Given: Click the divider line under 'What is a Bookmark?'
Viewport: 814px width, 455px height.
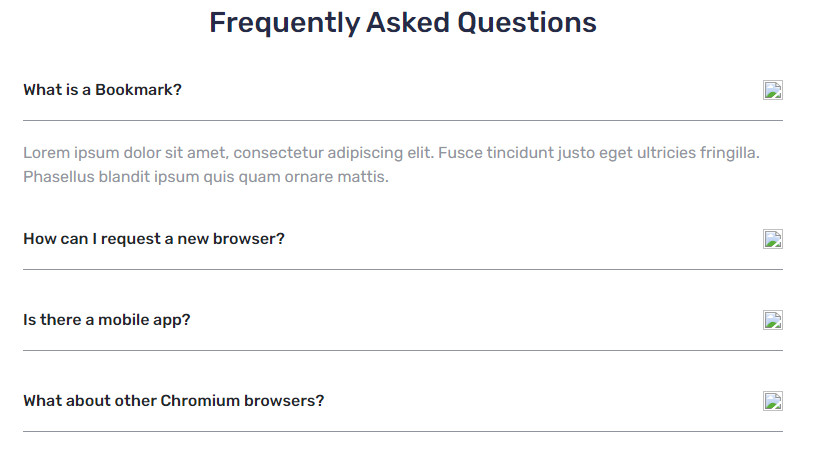Looking at the screenshot, I should [403, 121].
